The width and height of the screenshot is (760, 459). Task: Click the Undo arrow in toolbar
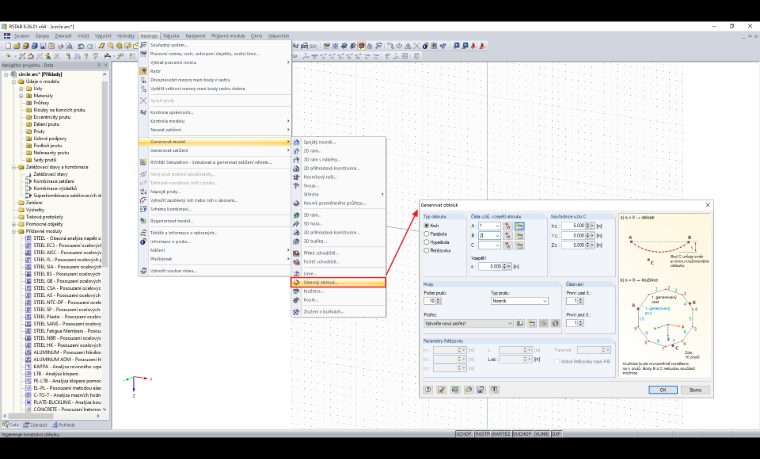click(81, 46)
